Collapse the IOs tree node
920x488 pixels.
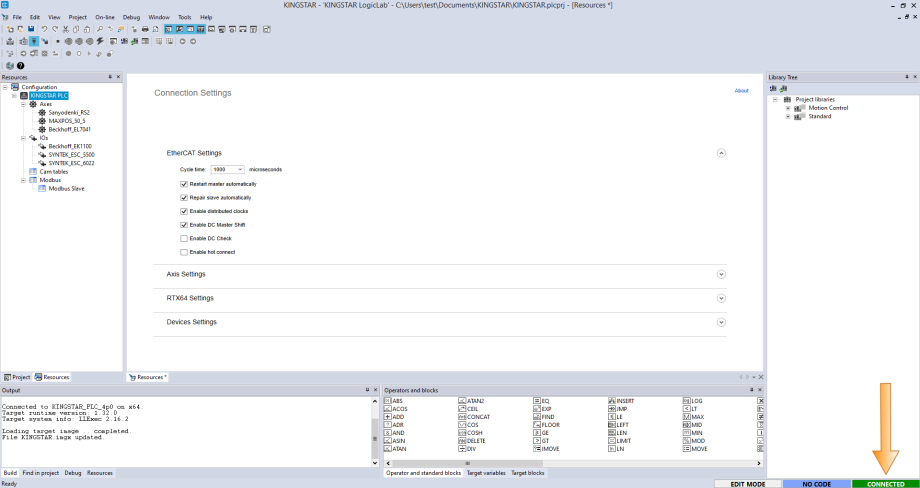(x=23, y=138)
